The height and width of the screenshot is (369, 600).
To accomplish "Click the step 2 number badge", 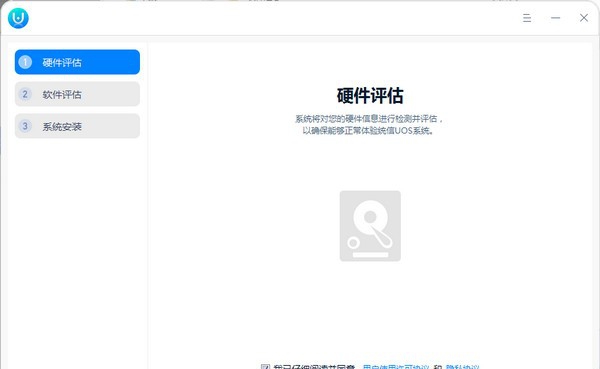I will coord(25,94).
